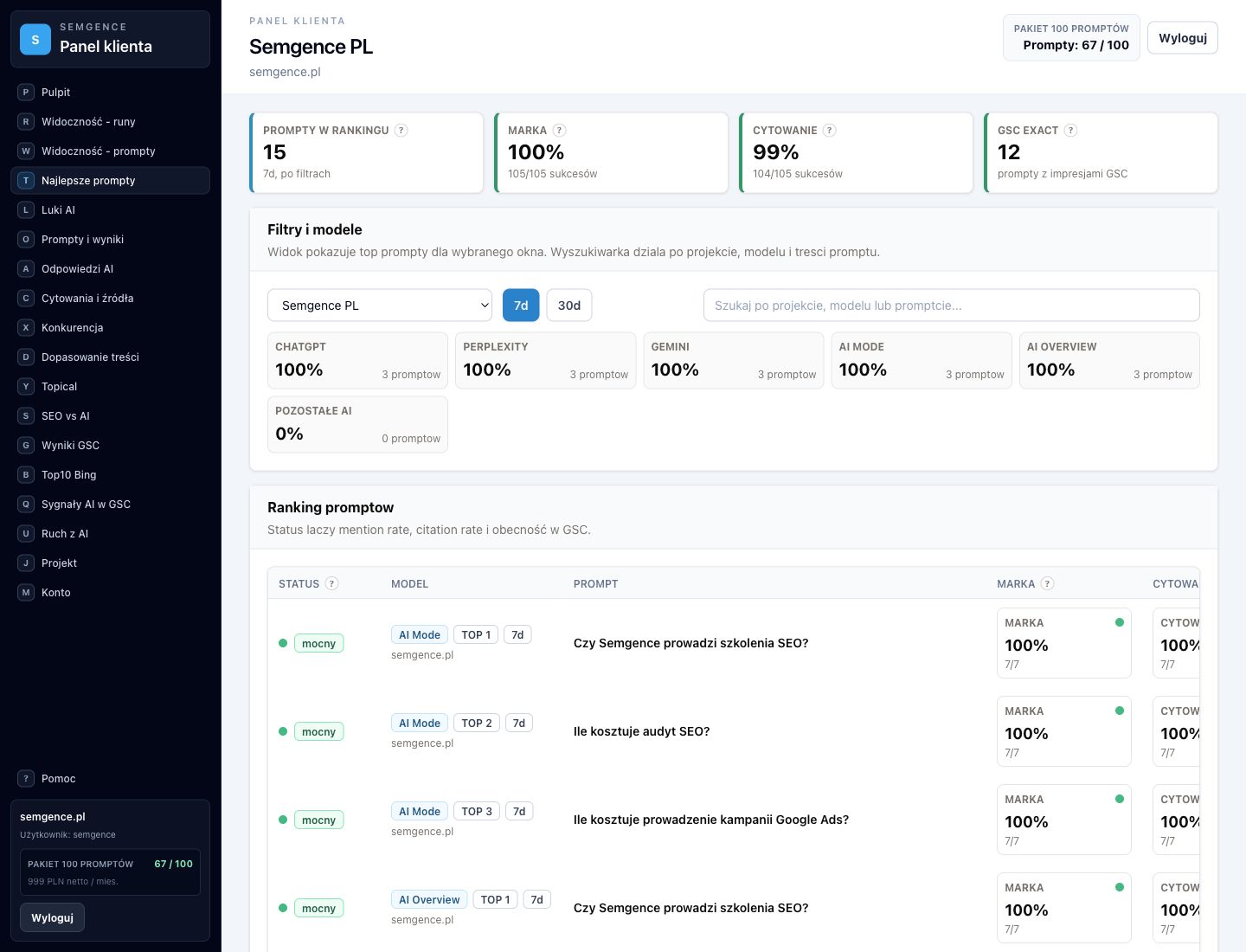The width and height of the screenshot is (1246, 952).
Task: Click Wyloguj in the sidebar account box
Action: click(x=52, y=917)
